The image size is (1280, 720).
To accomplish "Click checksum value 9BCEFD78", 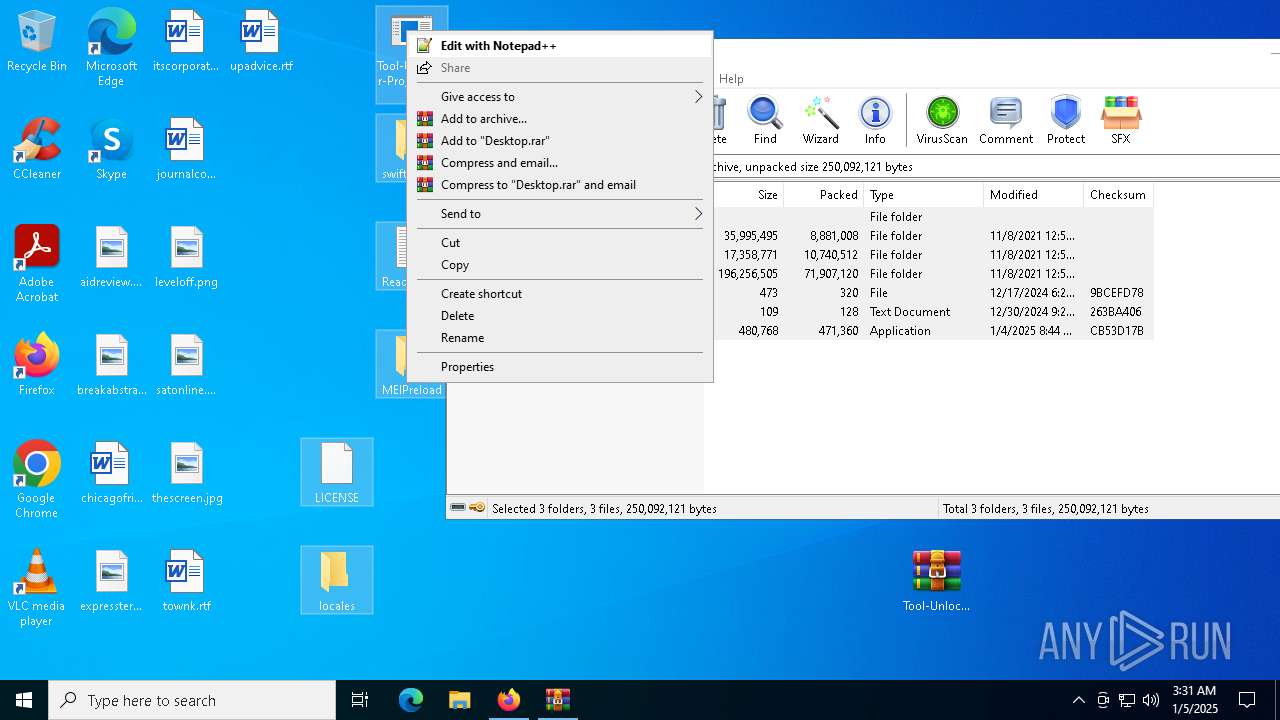I will [x=1116, y=293].
